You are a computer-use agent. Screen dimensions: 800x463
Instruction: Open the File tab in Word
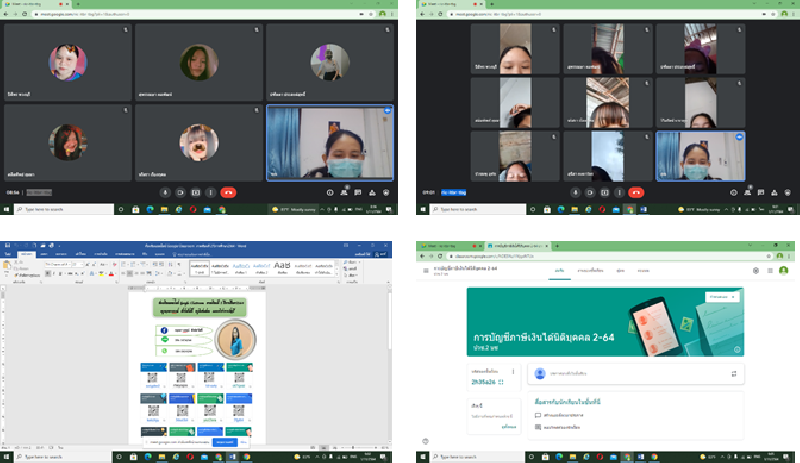[x=10, y=254]
